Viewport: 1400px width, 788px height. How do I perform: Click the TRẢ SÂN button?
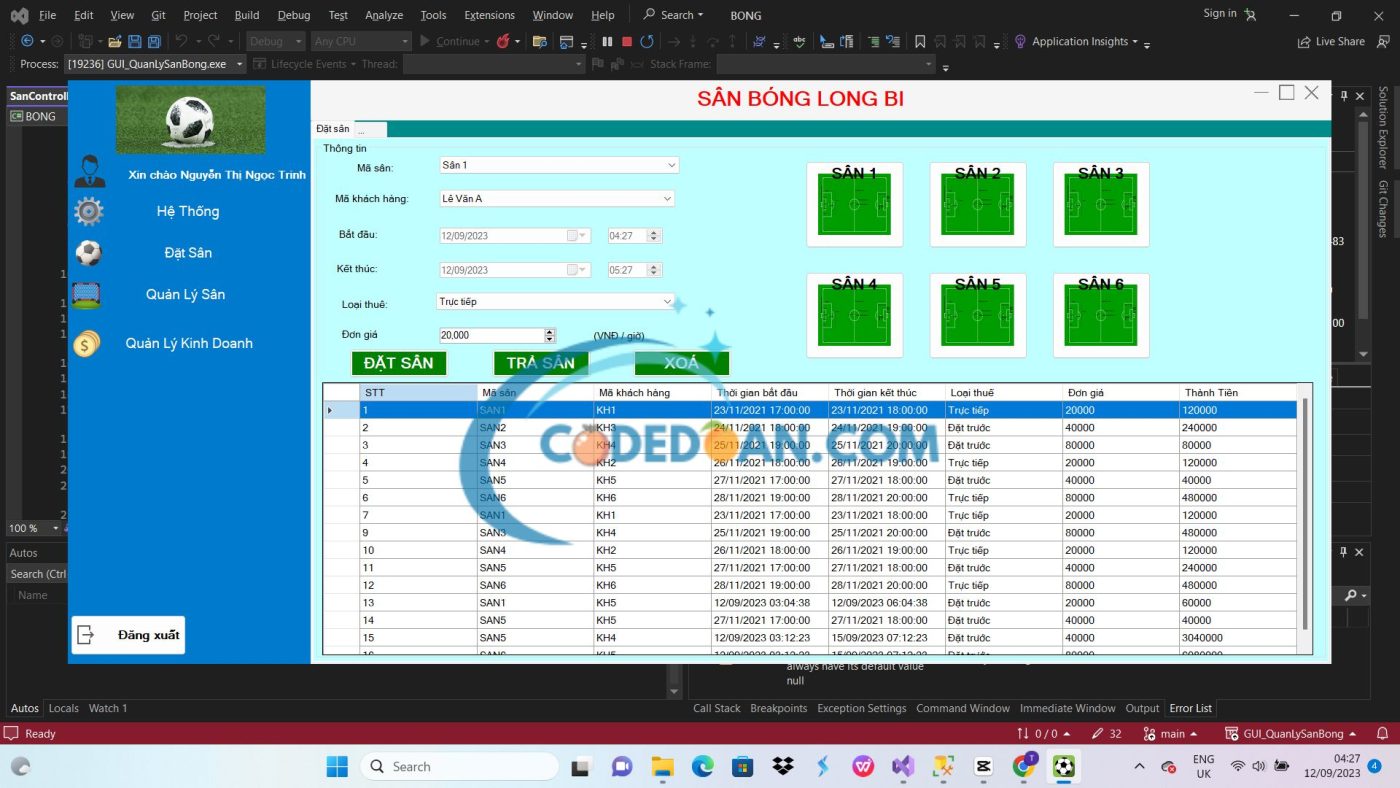(x=541, y=363)
